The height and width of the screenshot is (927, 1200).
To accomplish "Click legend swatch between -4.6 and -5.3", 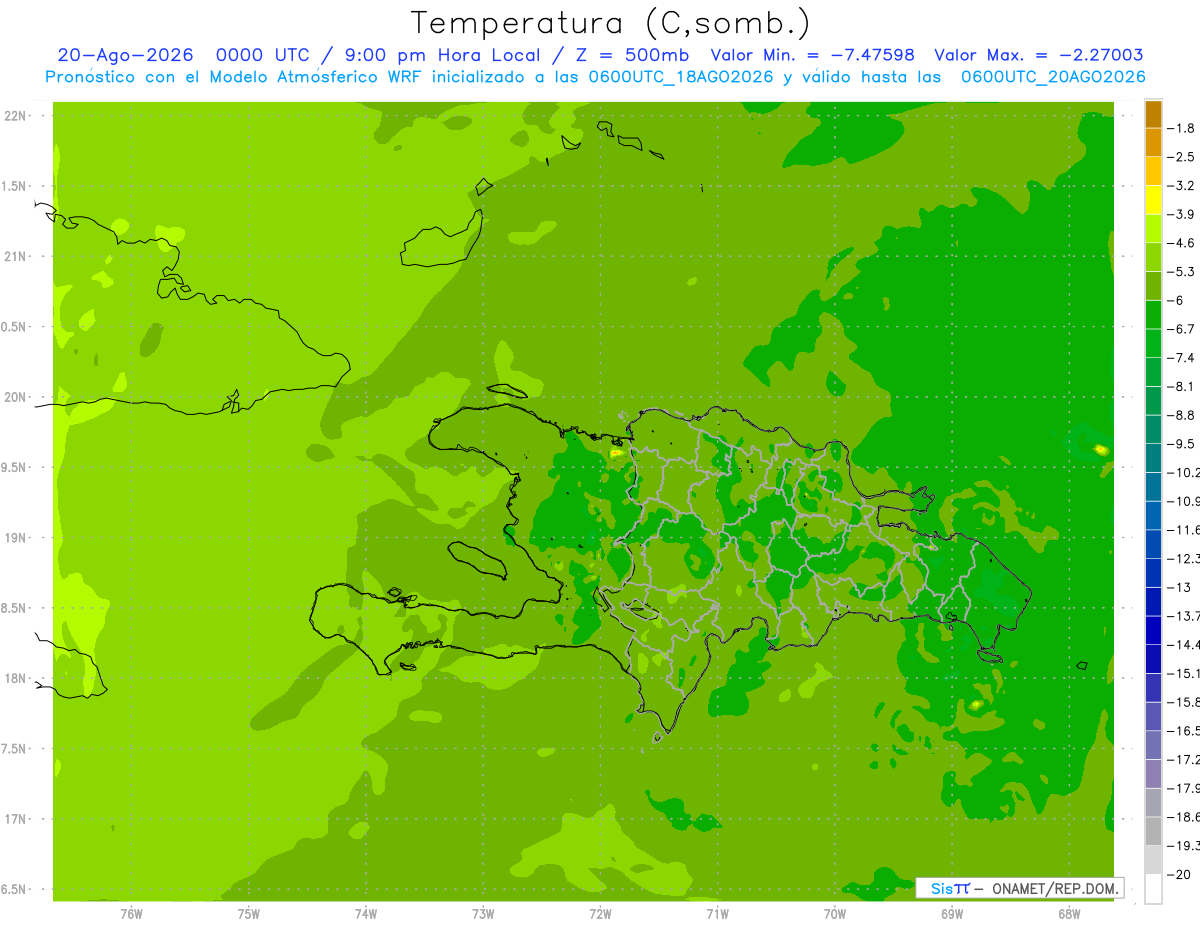I will 1153,257.
